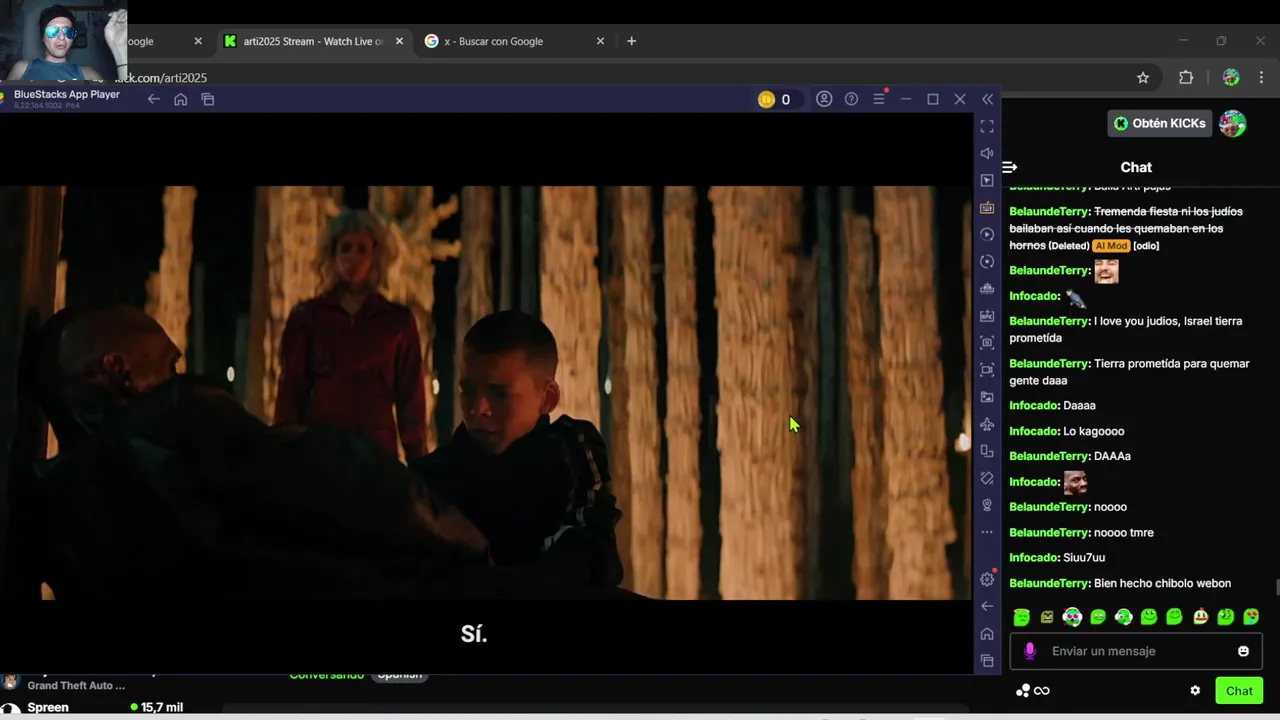Click the Spanish language tag below the video
The height and width of the screenshot is (720, 1280).
click(399, 675)
